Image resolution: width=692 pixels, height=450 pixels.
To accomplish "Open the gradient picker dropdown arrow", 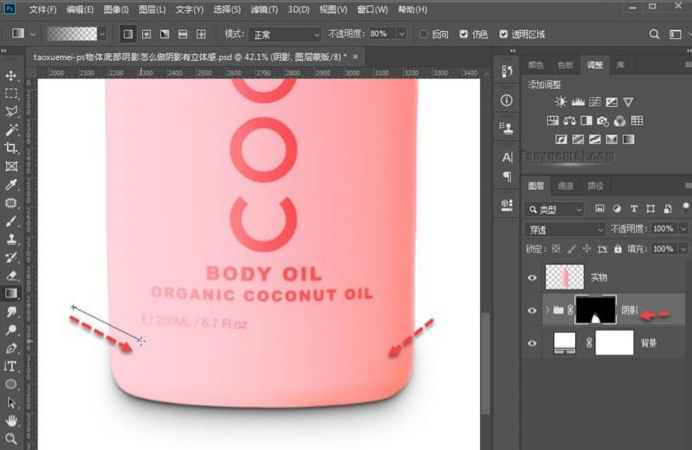I will pos(102,34).
